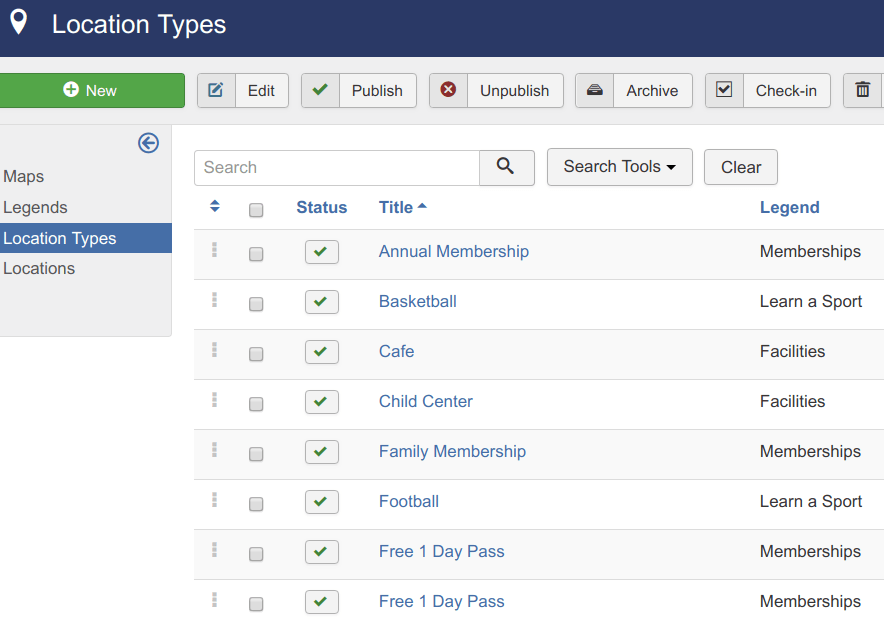Click the column ordering sort arrows icon

coord(214,207)
